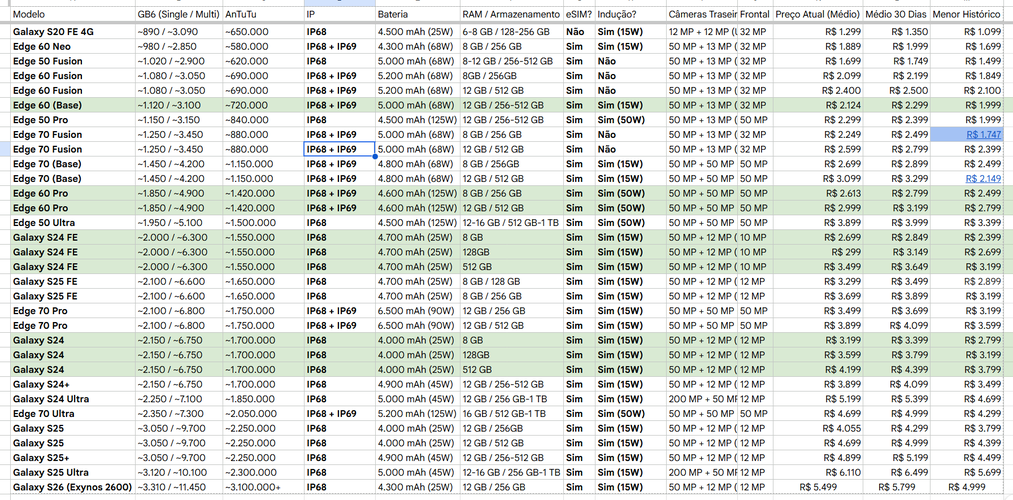Select the R$ 4.055 current price cell

[818, 428]
